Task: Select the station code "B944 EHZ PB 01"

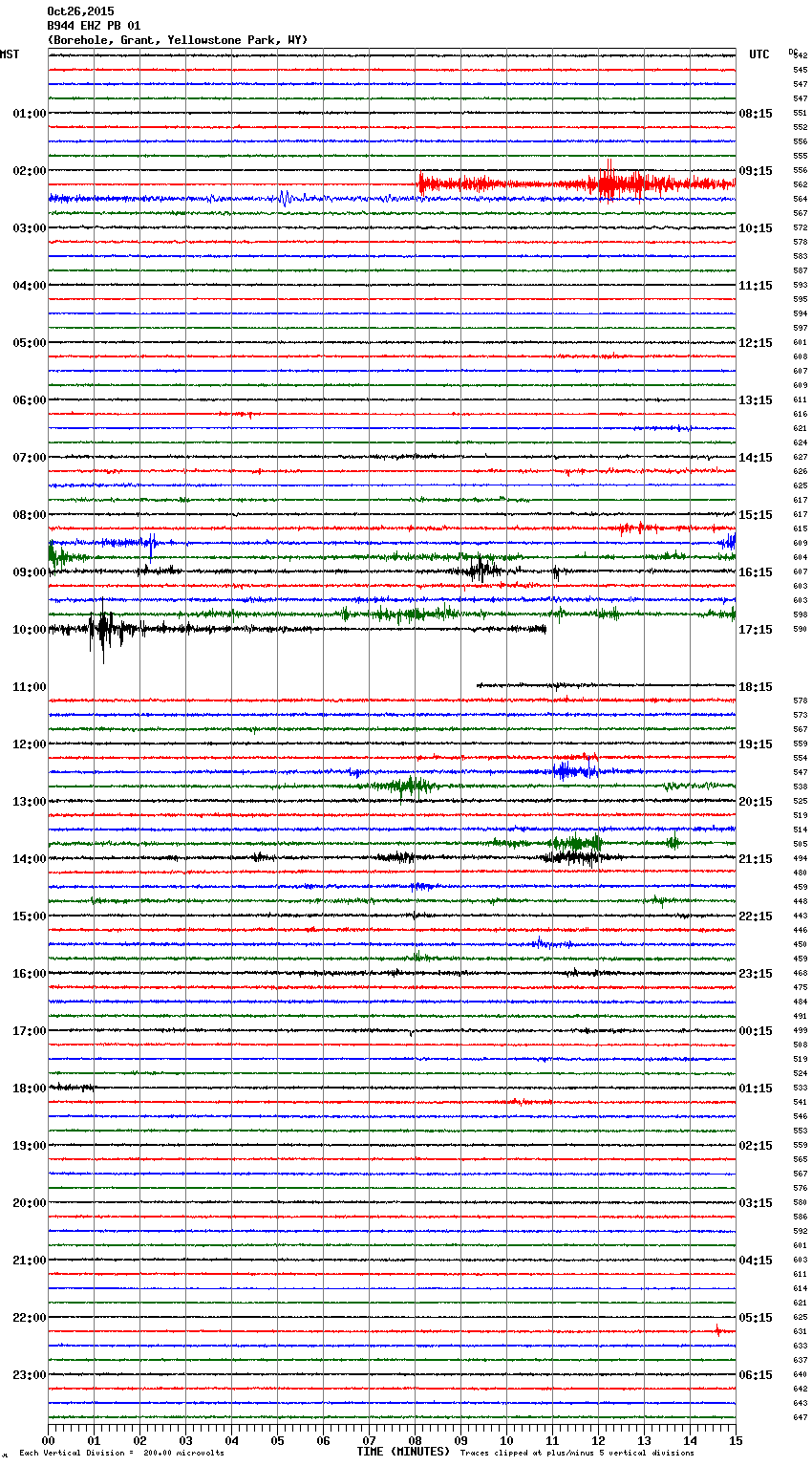Action: coord(94,26)
